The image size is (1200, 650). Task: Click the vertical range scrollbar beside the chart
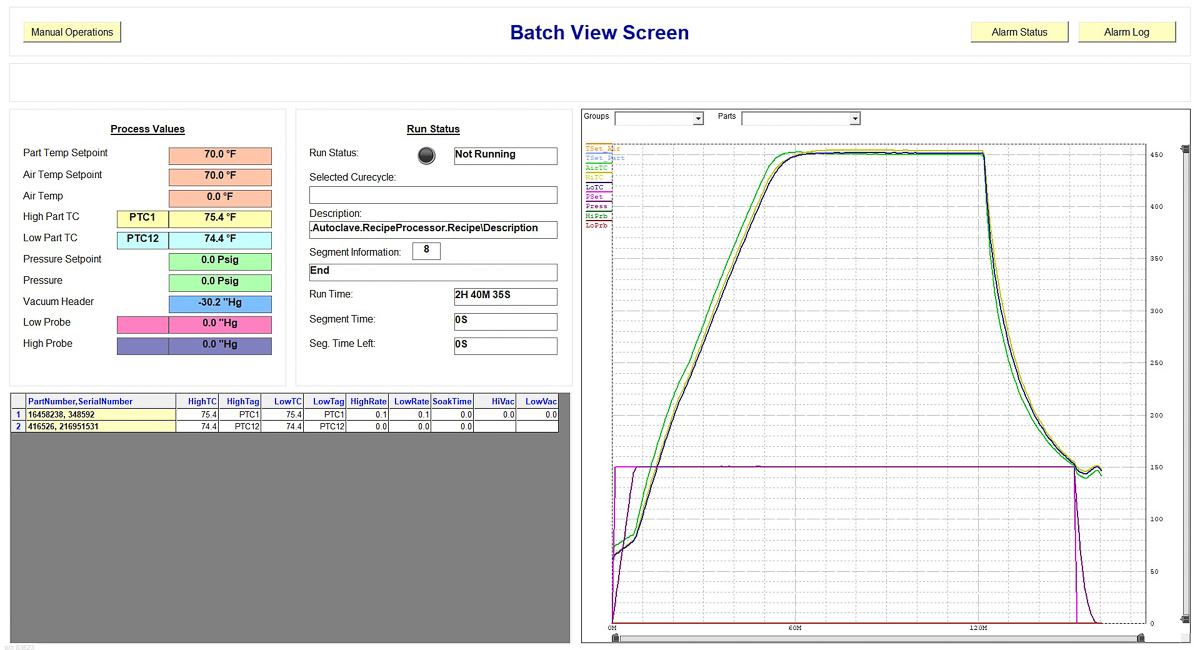pos(1186,384)
